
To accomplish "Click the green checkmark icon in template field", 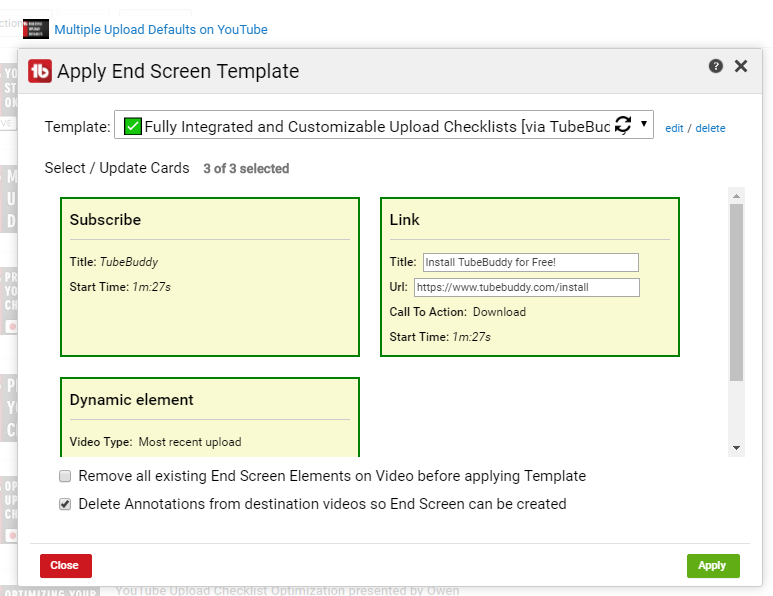I will (x=133, y=126).
